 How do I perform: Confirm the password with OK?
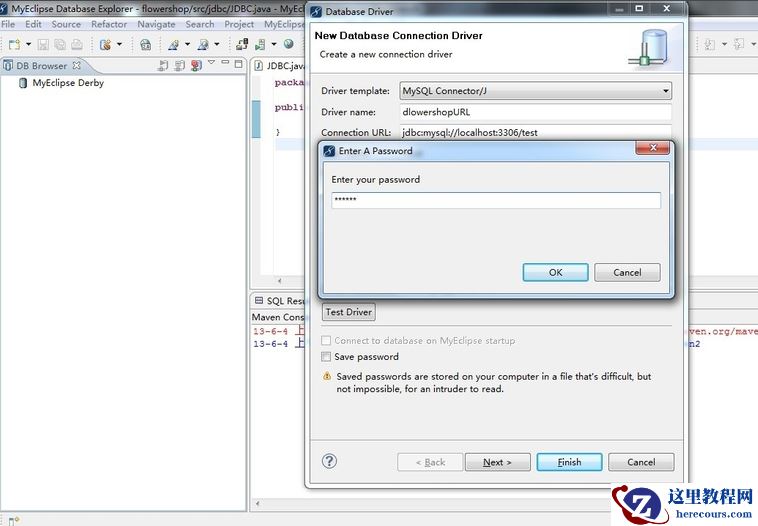pyautogui.click(x=555, y=272)
